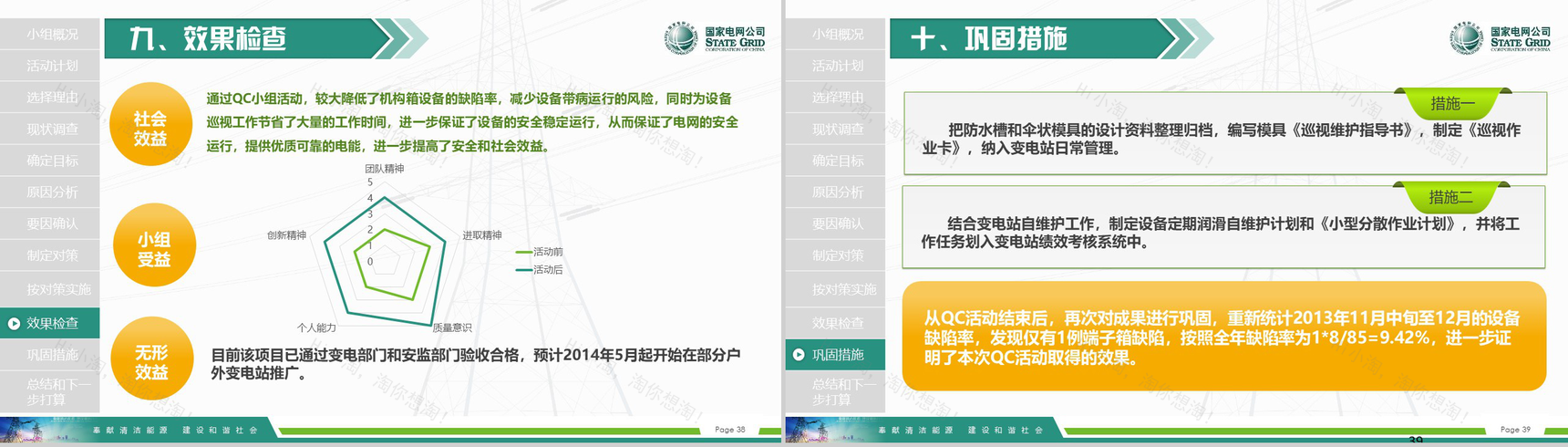This screenshot has height=447, width=1568.
Task: Click State Grid logo on 巩固措施 slide
Action: [x=1500, y=37]
